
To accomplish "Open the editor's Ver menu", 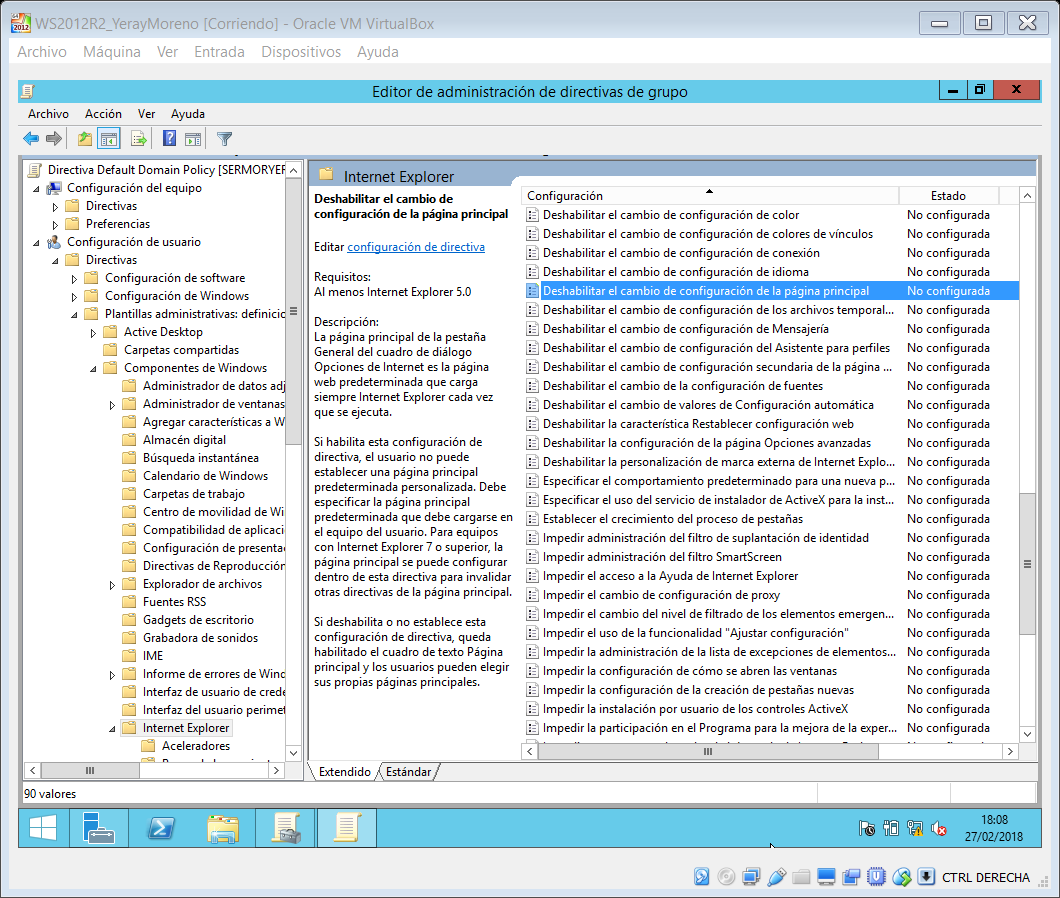I will coord(147,114).
